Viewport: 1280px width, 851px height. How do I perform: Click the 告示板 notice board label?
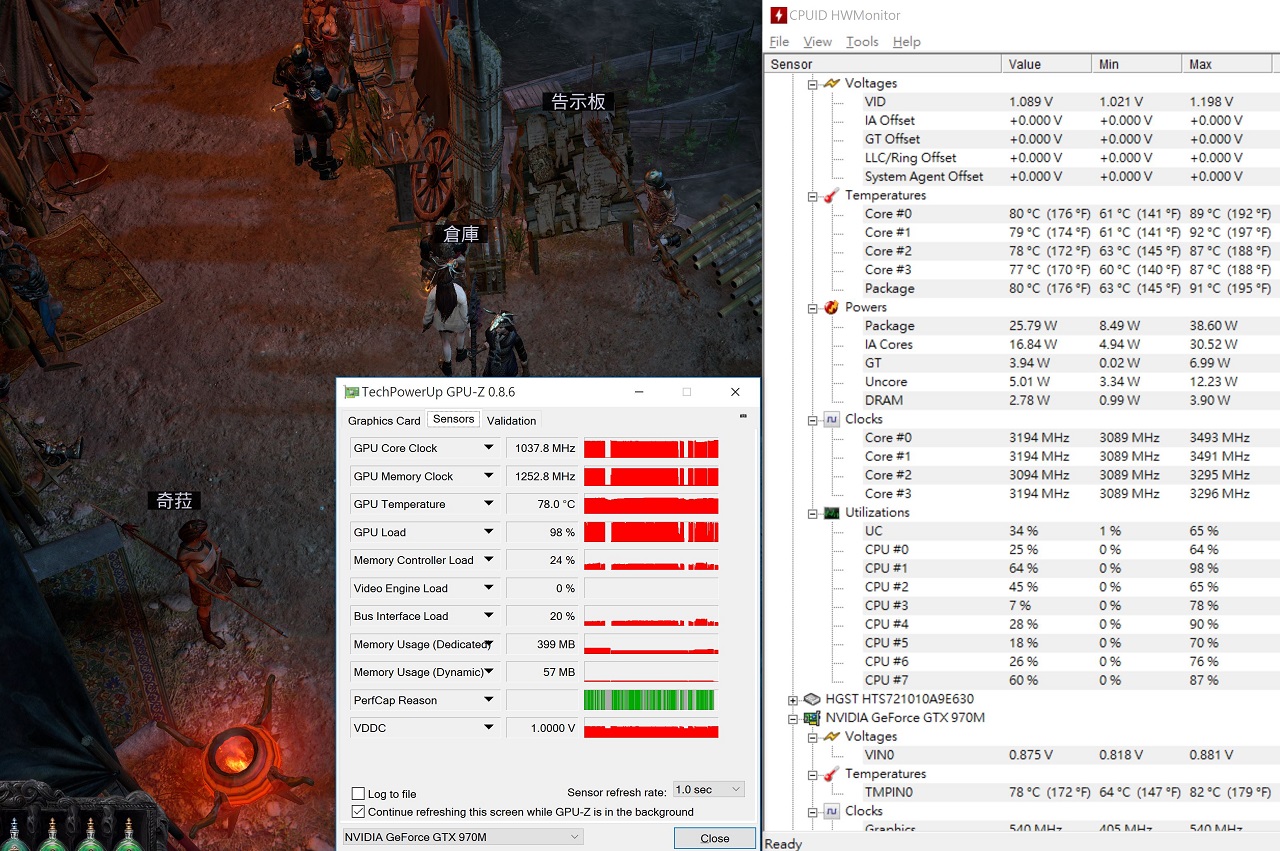click(x=578, y=102)
